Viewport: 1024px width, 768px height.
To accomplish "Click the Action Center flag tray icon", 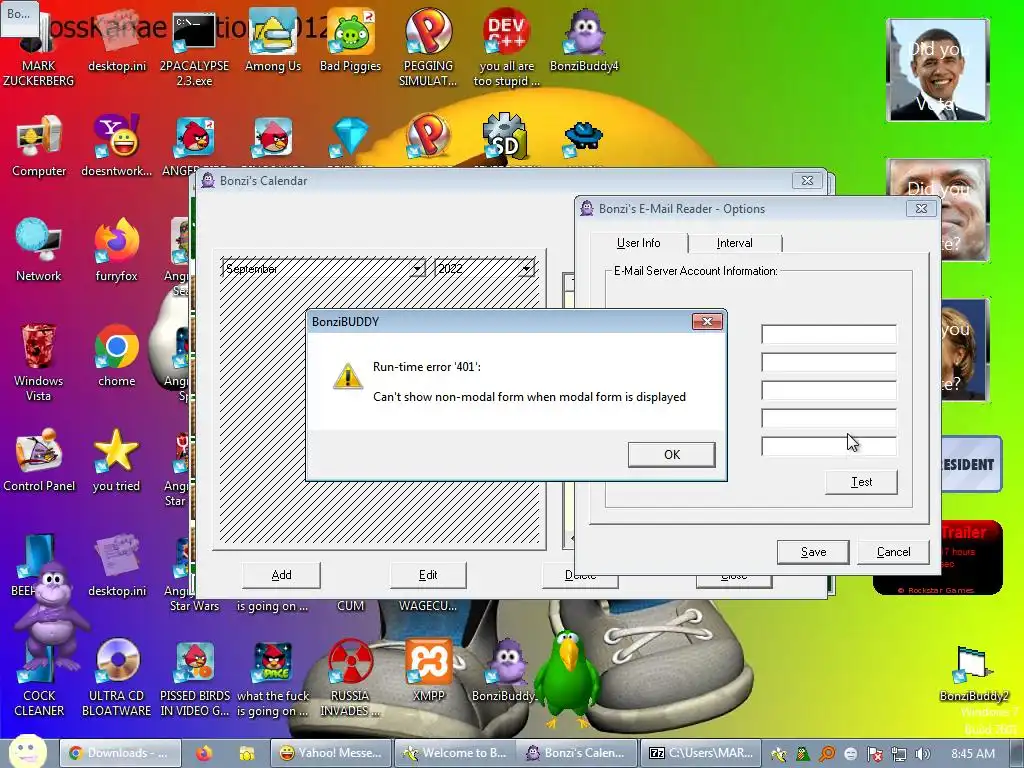I will point(874,754).
